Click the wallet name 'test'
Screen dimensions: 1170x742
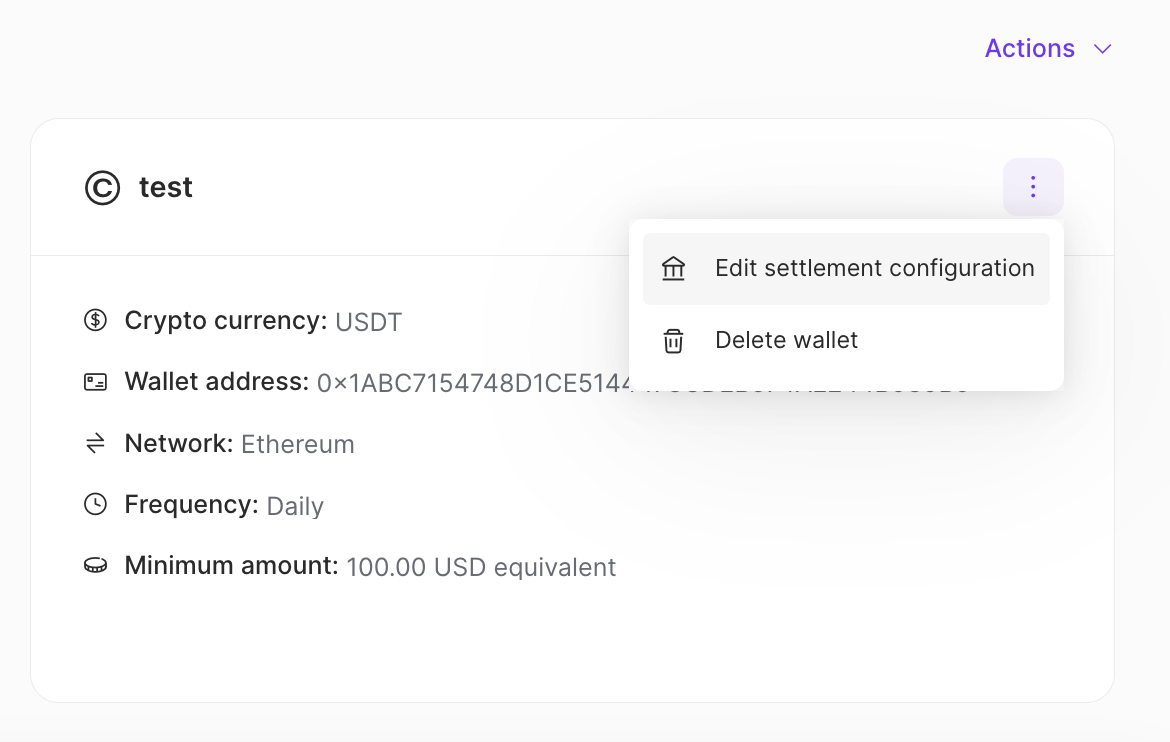pos(166,187)
